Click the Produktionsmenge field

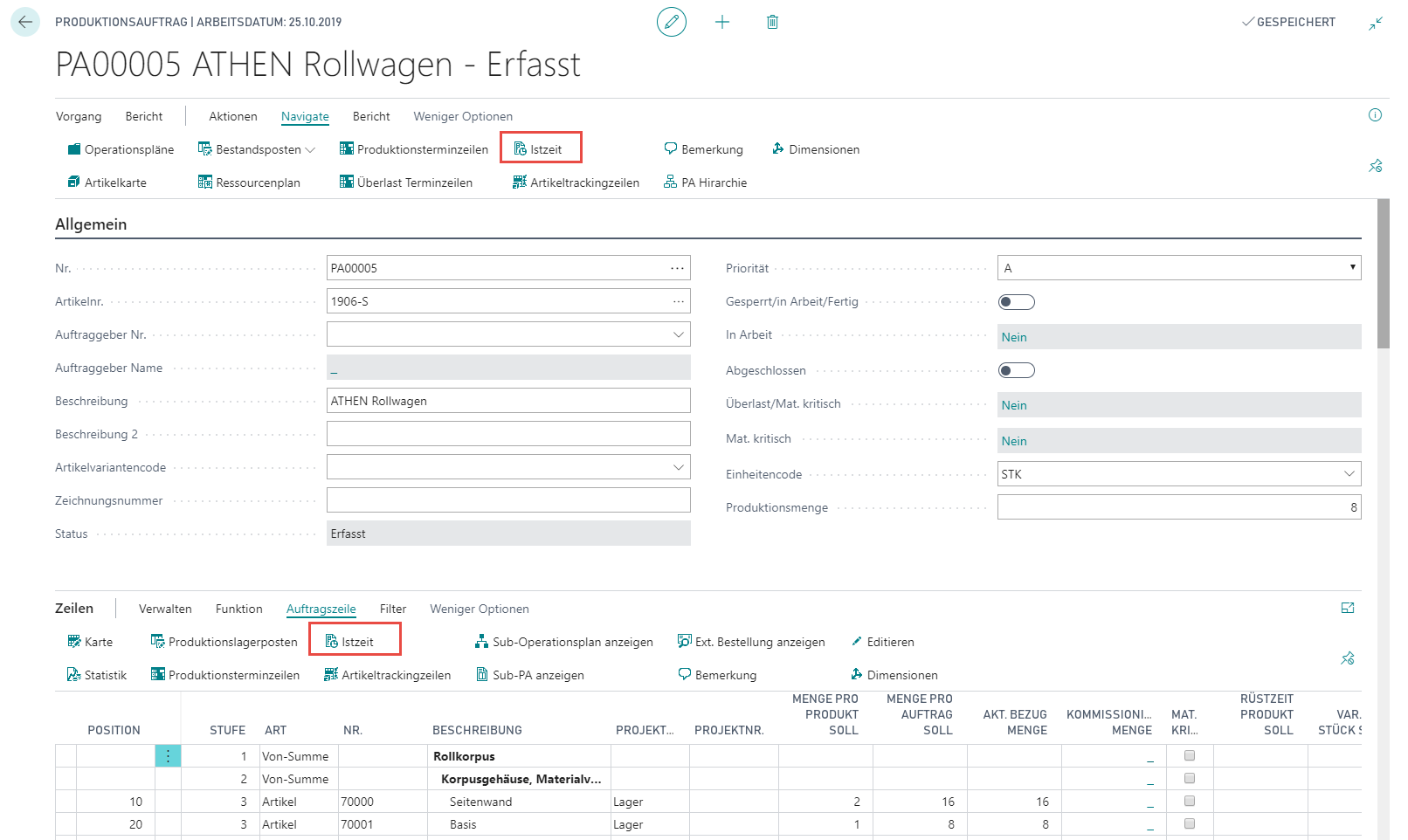tap(1179, 507)
